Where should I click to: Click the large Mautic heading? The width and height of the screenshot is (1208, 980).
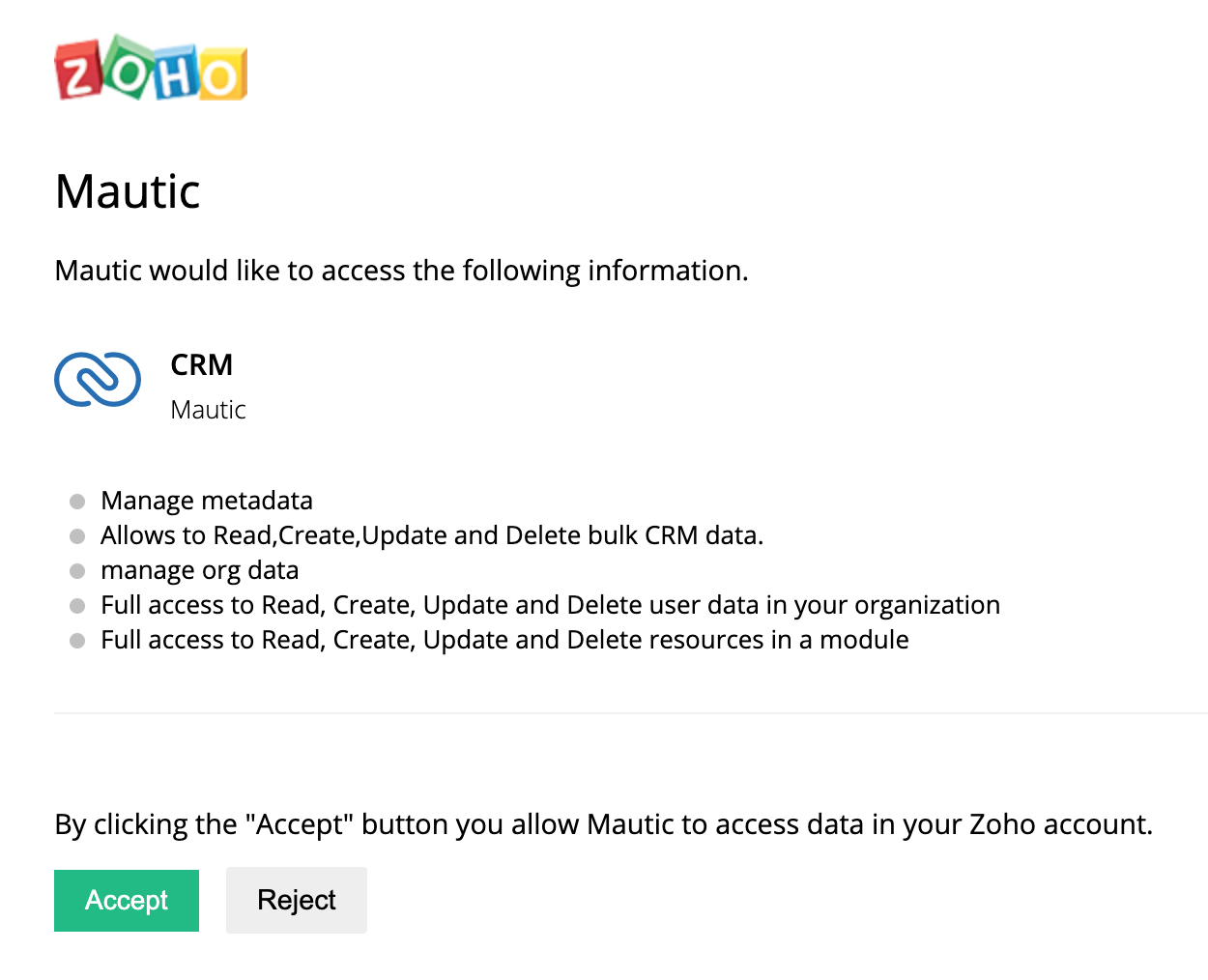point(128,191)
